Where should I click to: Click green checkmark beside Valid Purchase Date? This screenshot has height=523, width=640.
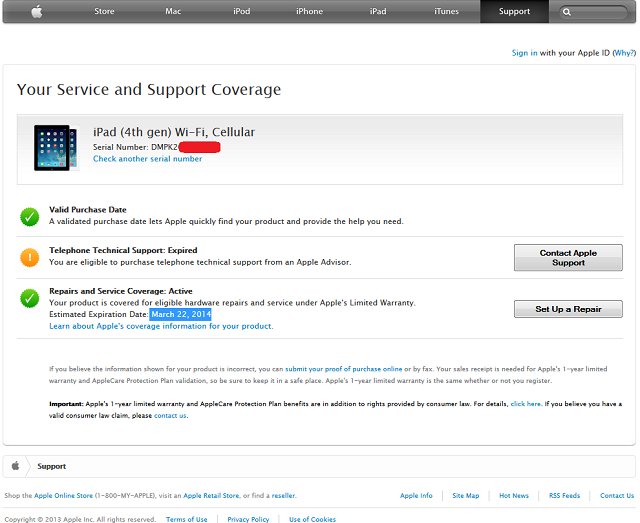coord(29,217)
